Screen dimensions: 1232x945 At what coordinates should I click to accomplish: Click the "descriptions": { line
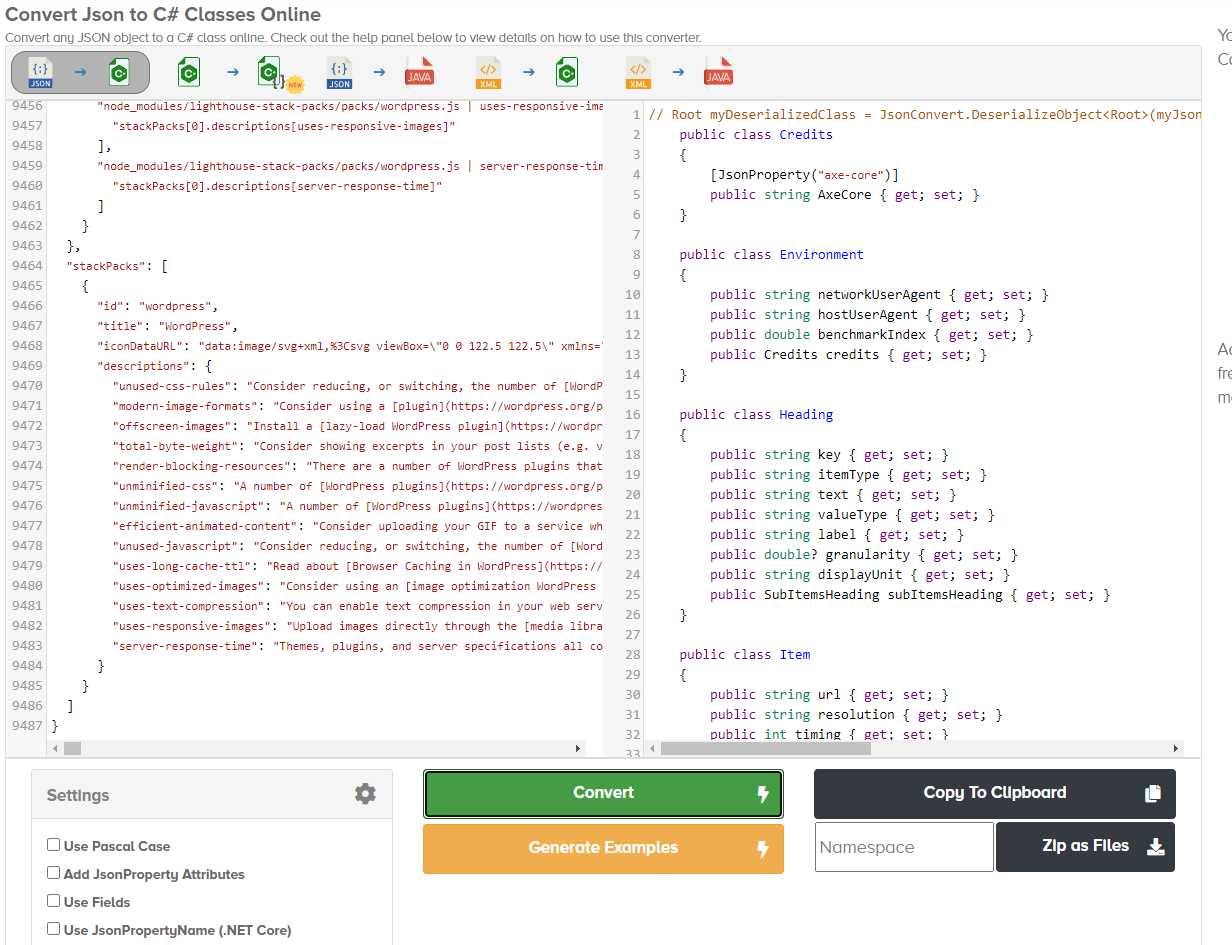coord(154,366)
